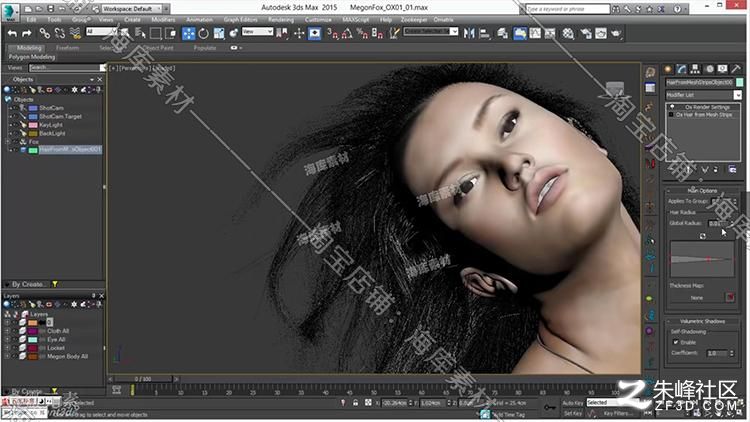
Task: Click the 3ds Max application logo button
Action: click(x=11, y=11)
